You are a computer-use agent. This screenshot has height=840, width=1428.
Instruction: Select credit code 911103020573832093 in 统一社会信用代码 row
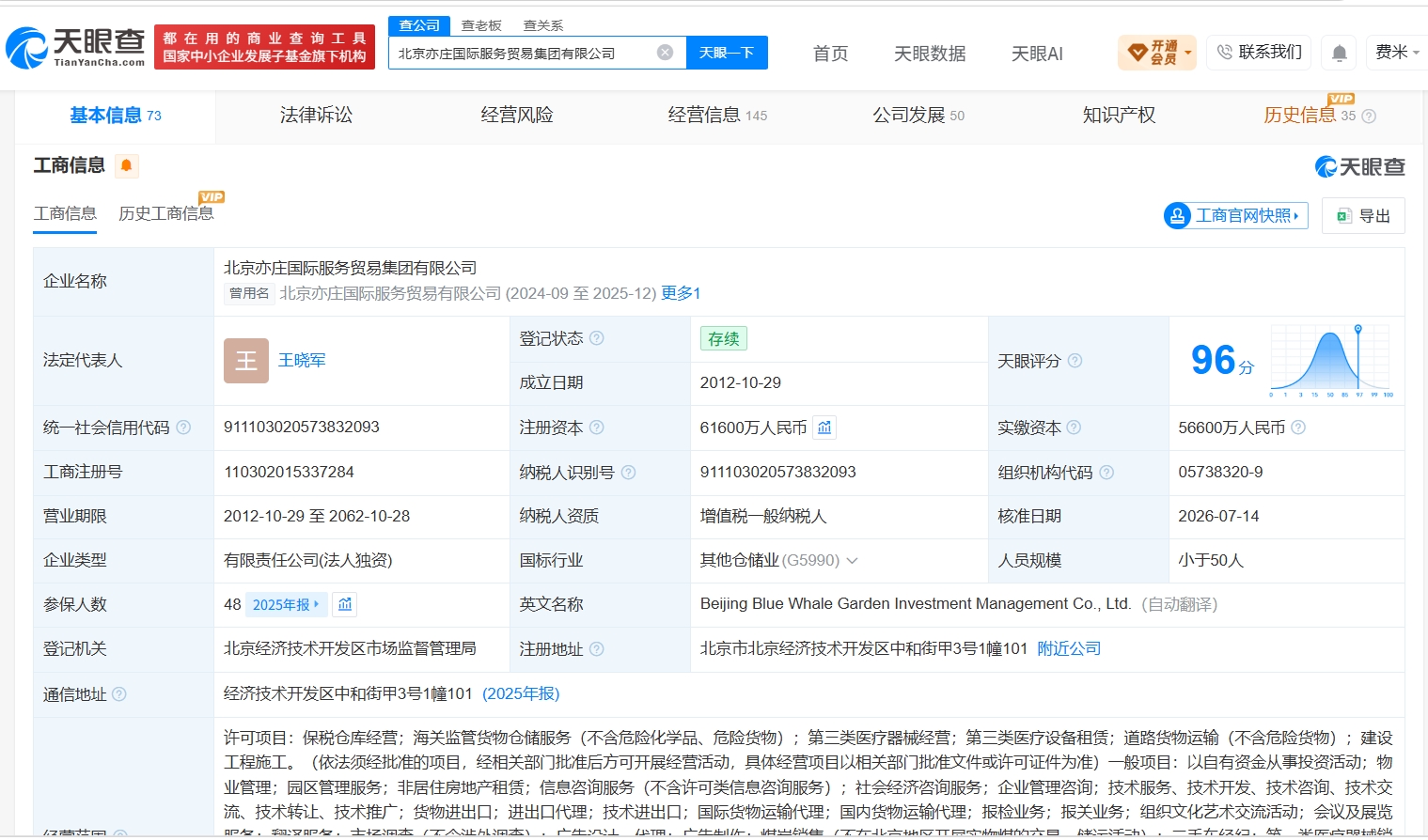[x=302, y=428]
